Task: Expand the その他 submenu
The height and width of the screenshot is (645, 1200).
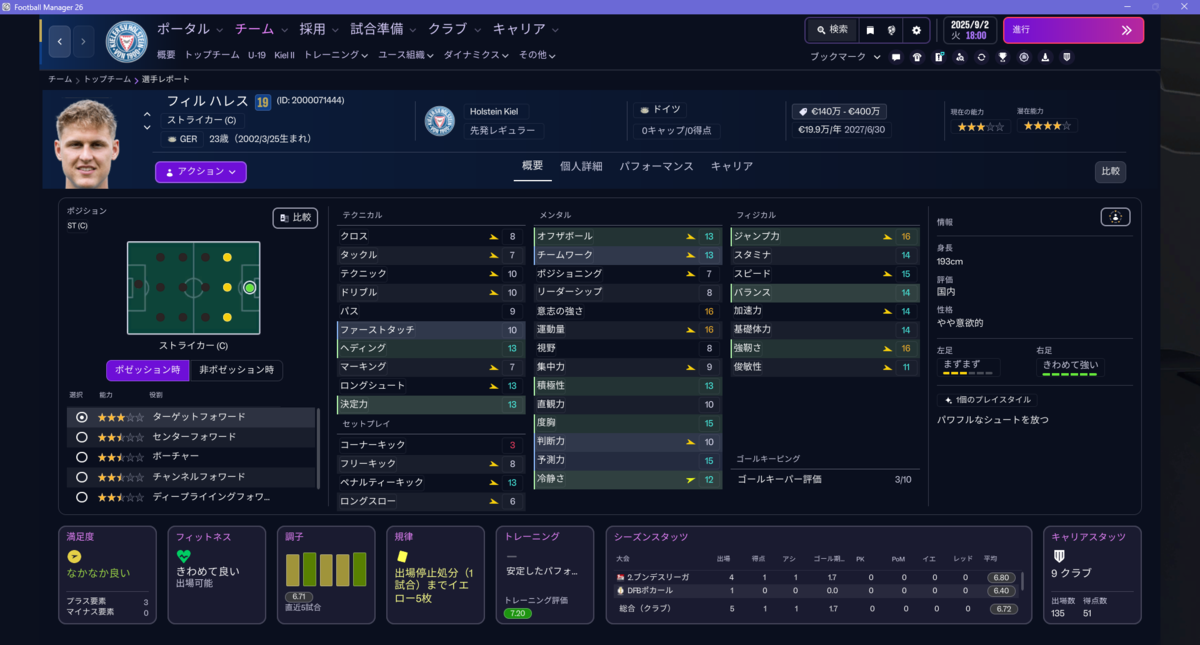Action: (537, 55)
